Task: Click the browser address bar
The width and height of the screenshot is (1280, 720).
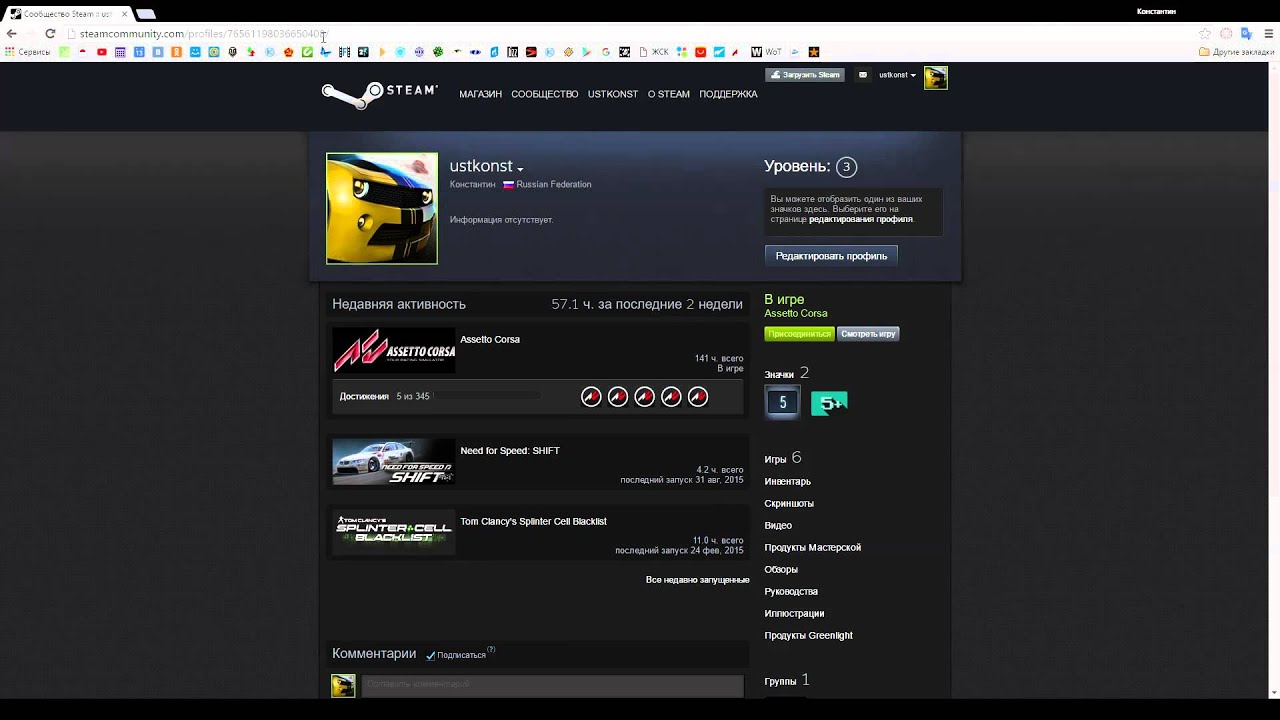Action: [x=630, y=33]
